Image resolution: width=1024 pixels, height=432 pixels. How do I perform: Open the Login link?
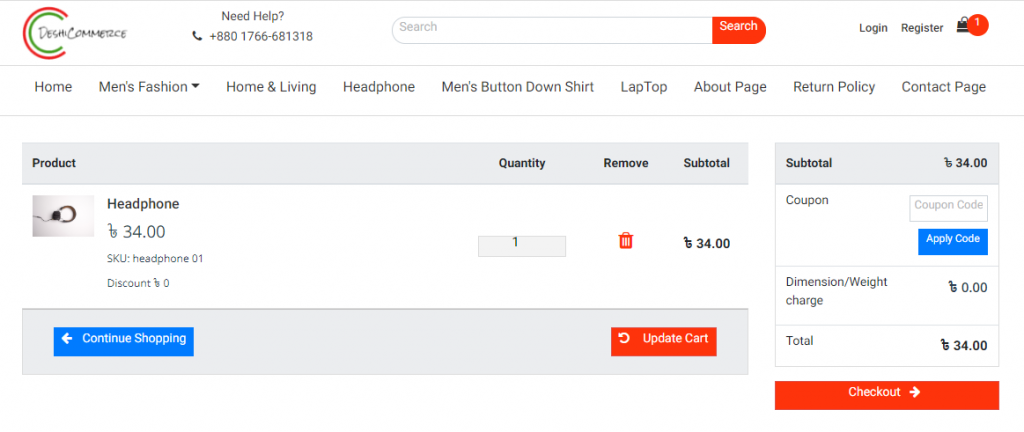(873, 28)
